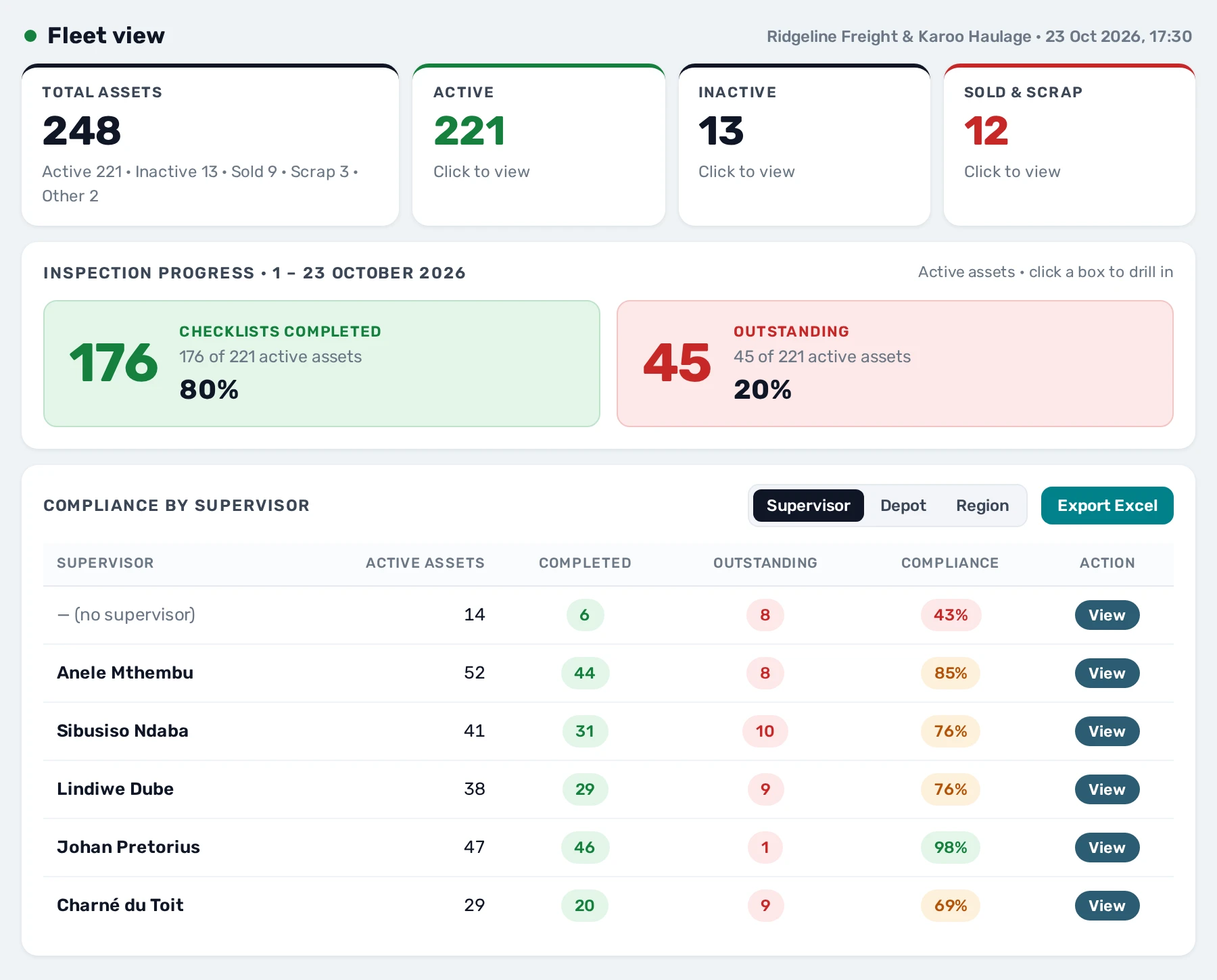Screen dimensions: 1217x980
Task: Open the Active assets card showing 221
Action: coord(539,145)
